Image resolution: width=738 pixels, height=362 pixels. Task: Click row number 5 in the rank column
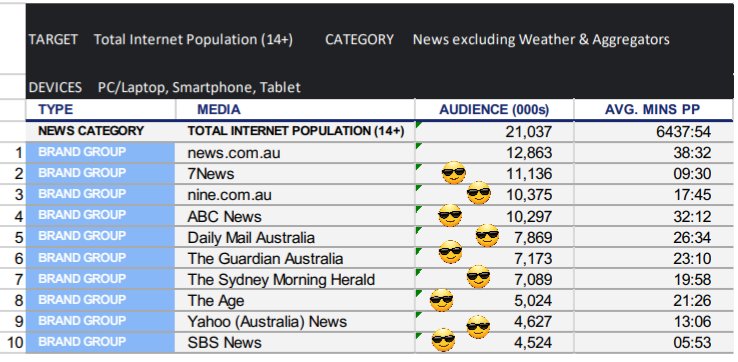[x=19, y=238]
